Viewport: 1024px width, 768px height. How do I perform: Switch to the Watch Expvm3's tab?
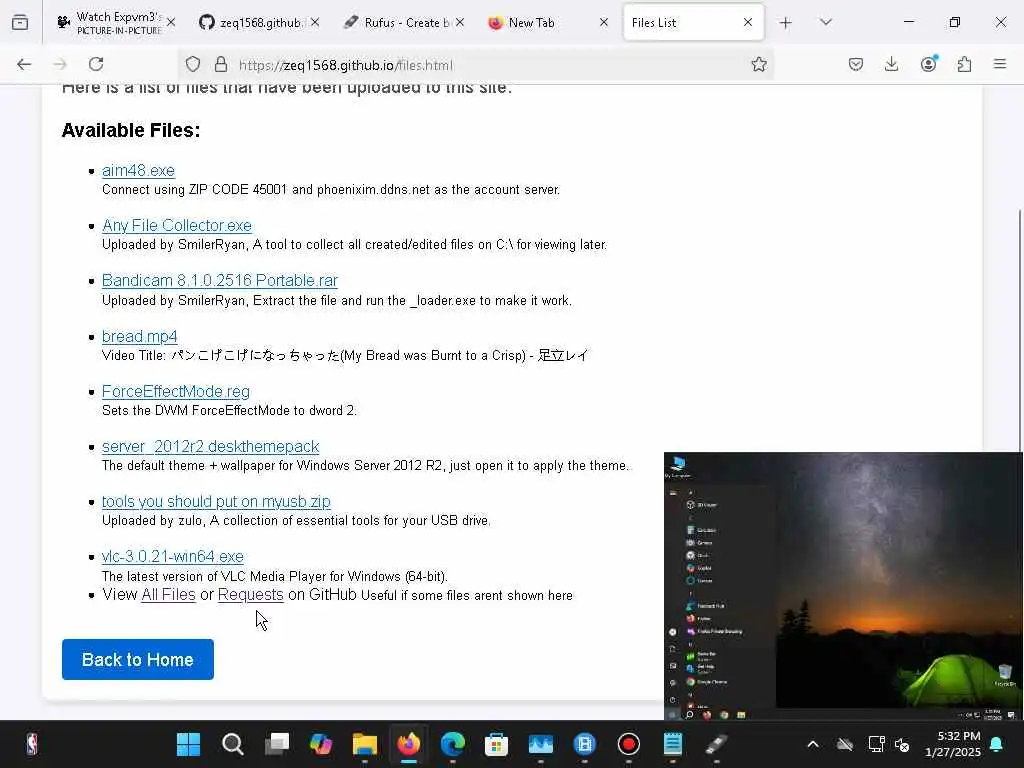pos(116,23)
